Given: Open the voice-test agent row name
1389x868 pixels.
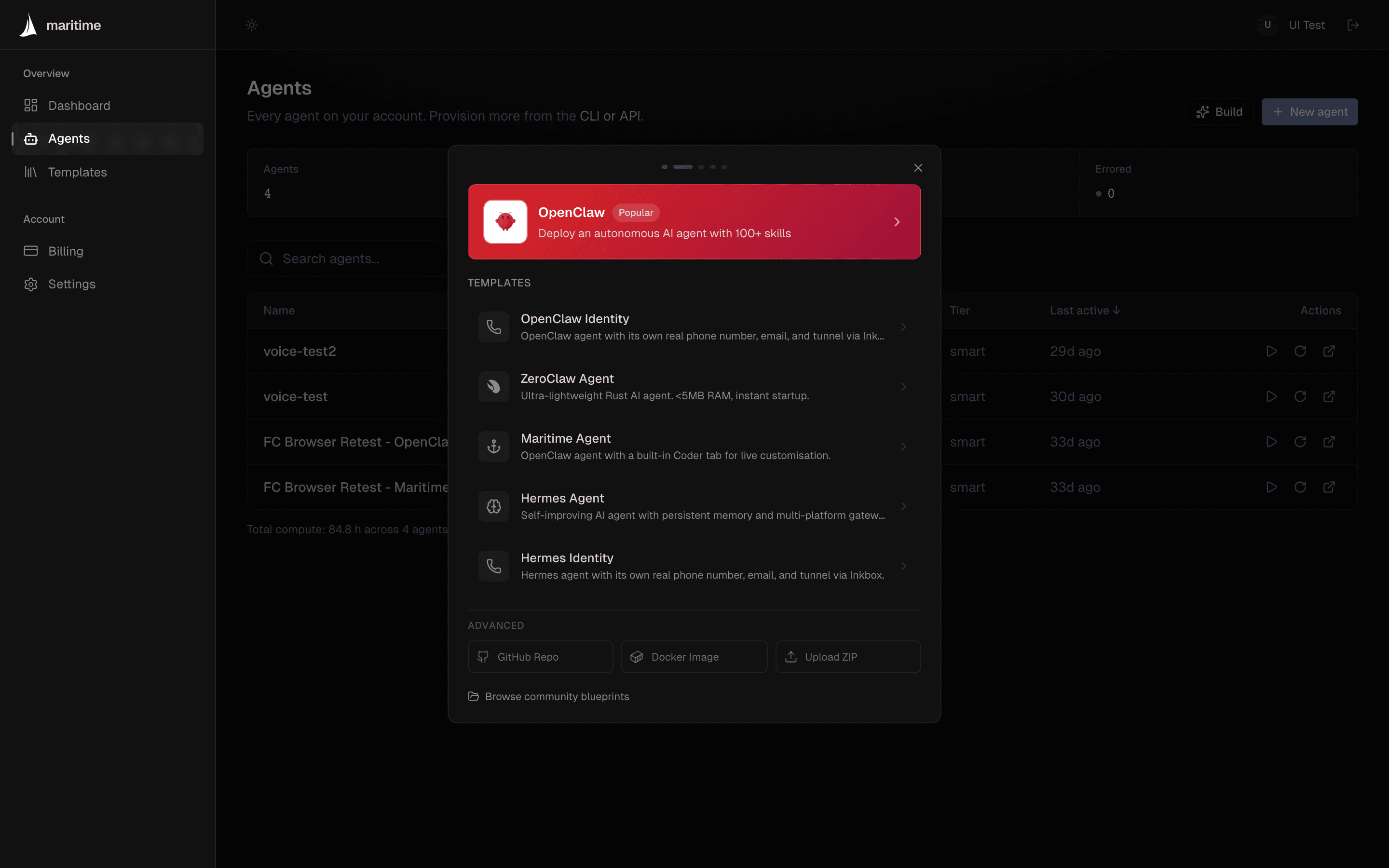Looking at the screenshot, I should pyautogui.click(x=295, y=397).
